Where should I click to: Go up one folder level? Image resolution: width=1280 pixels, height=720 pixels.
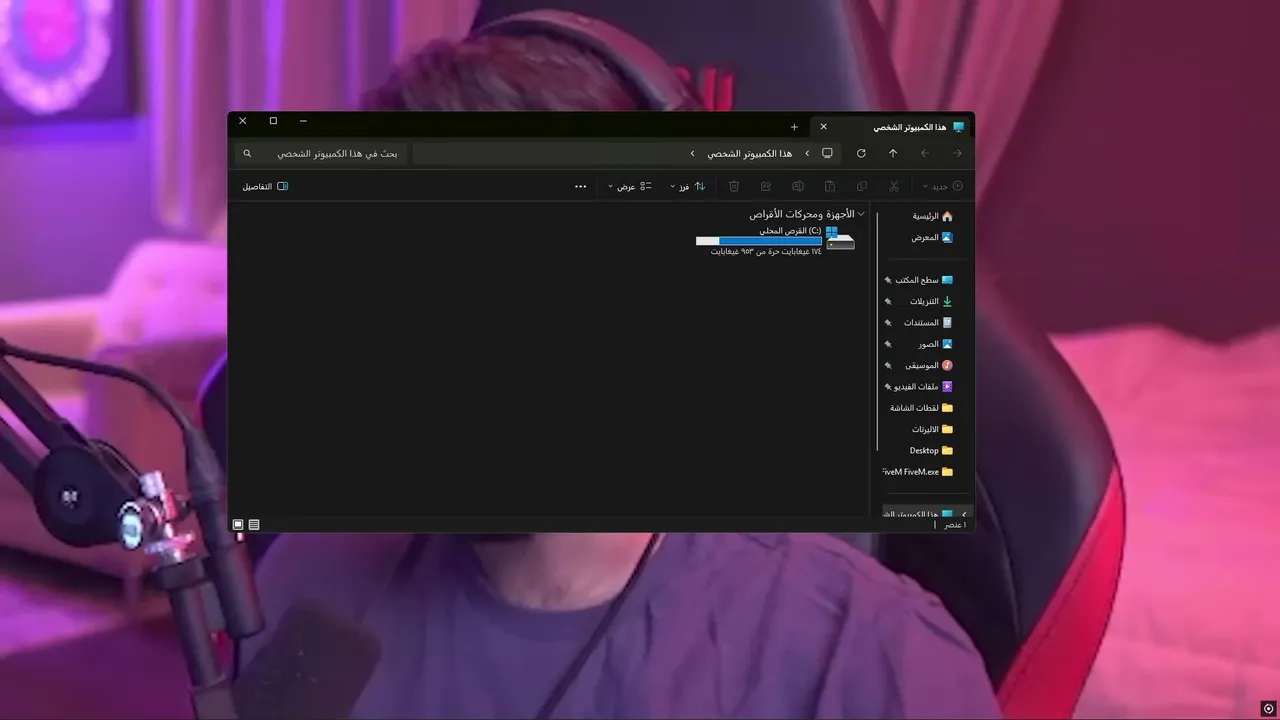[893, 153]
